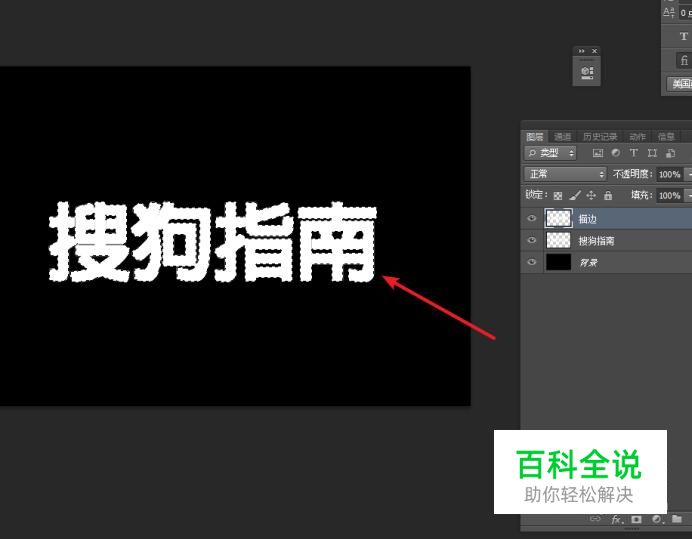The image size is (692, 539).
Task: Switch to the 信息 tab
Action: coord(666,136)
